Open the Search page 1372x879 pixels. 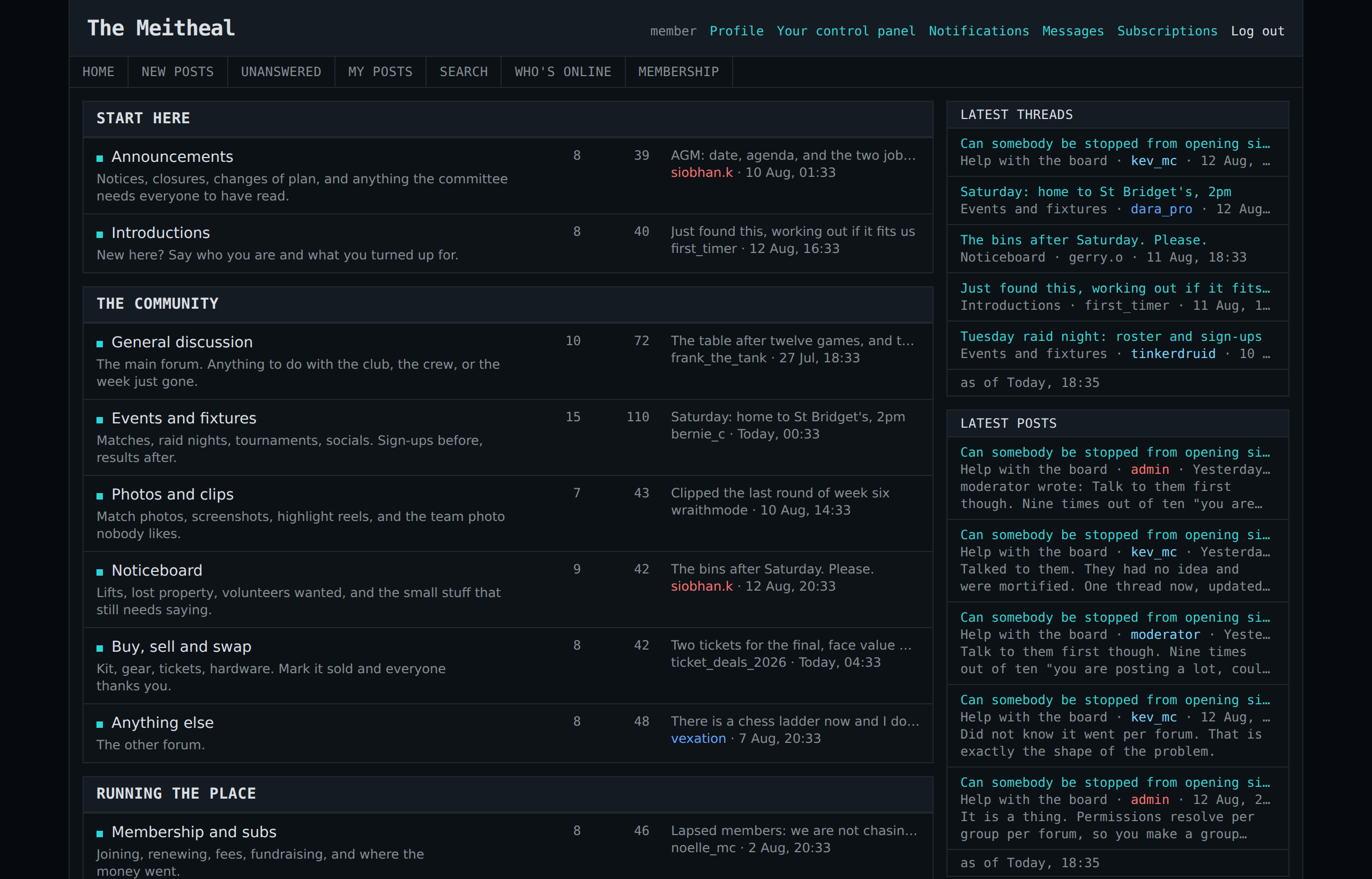click(464, 72)
